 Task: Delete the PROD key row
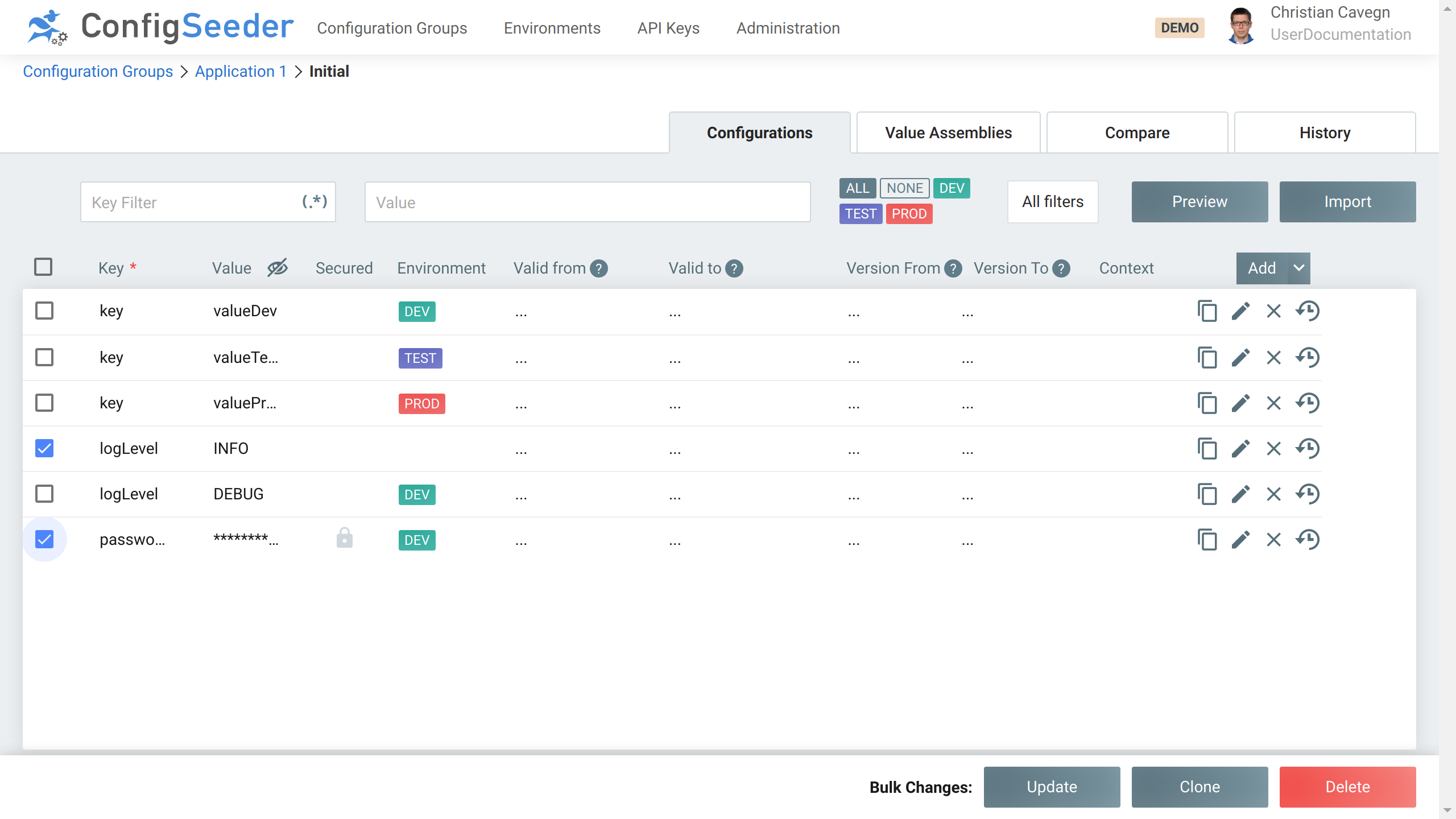(1273, 403)
